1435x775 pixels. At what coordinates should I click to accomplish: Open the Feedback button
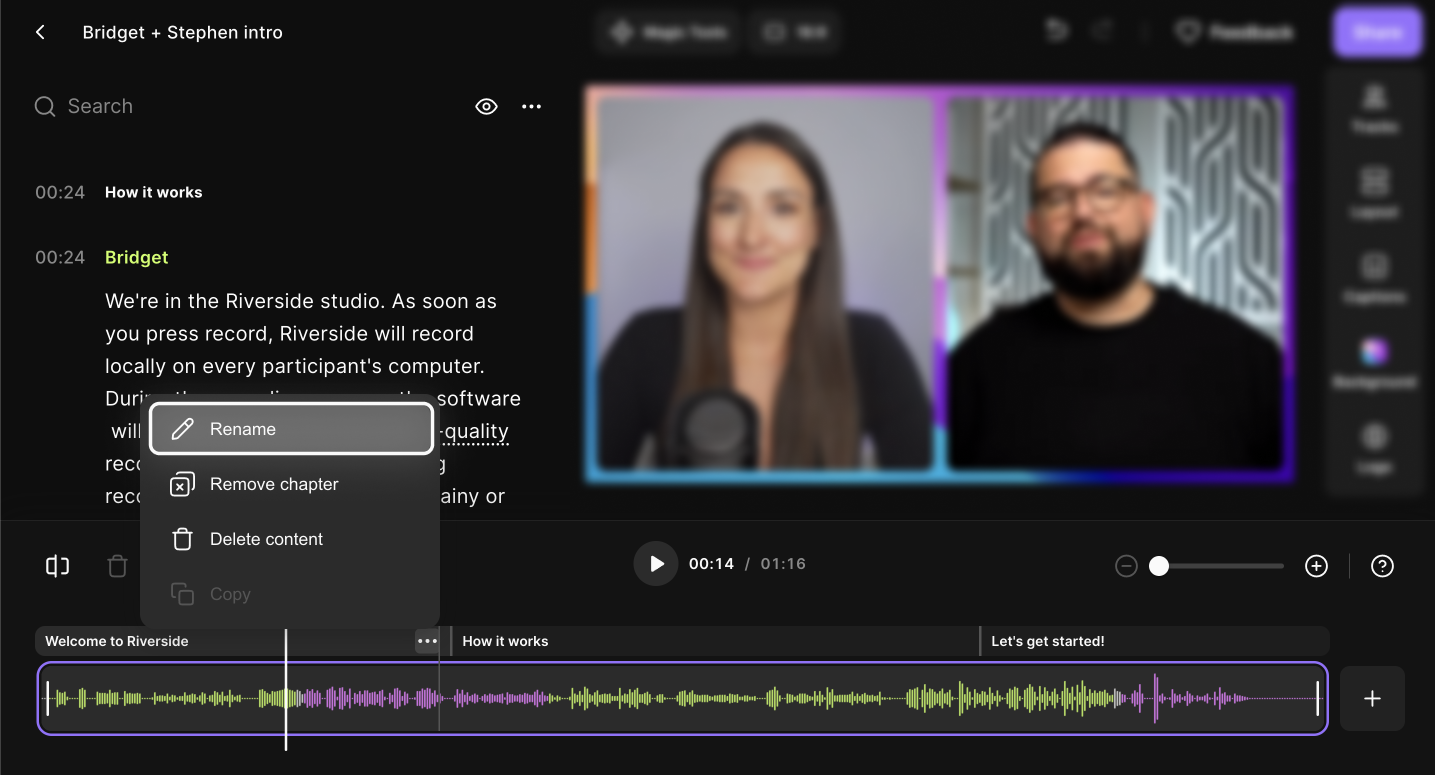coord(1234,32)
